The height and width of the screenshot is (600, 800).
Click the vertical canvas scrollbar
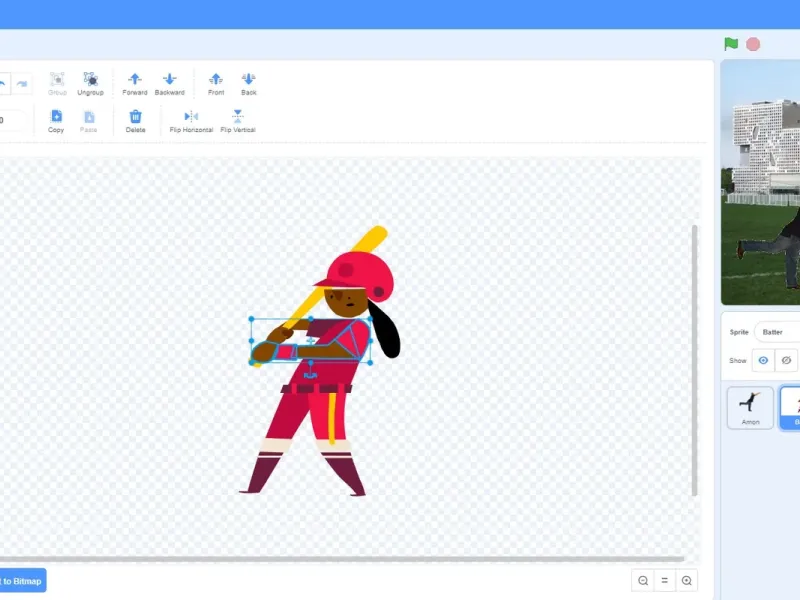(x=694, y=360)
